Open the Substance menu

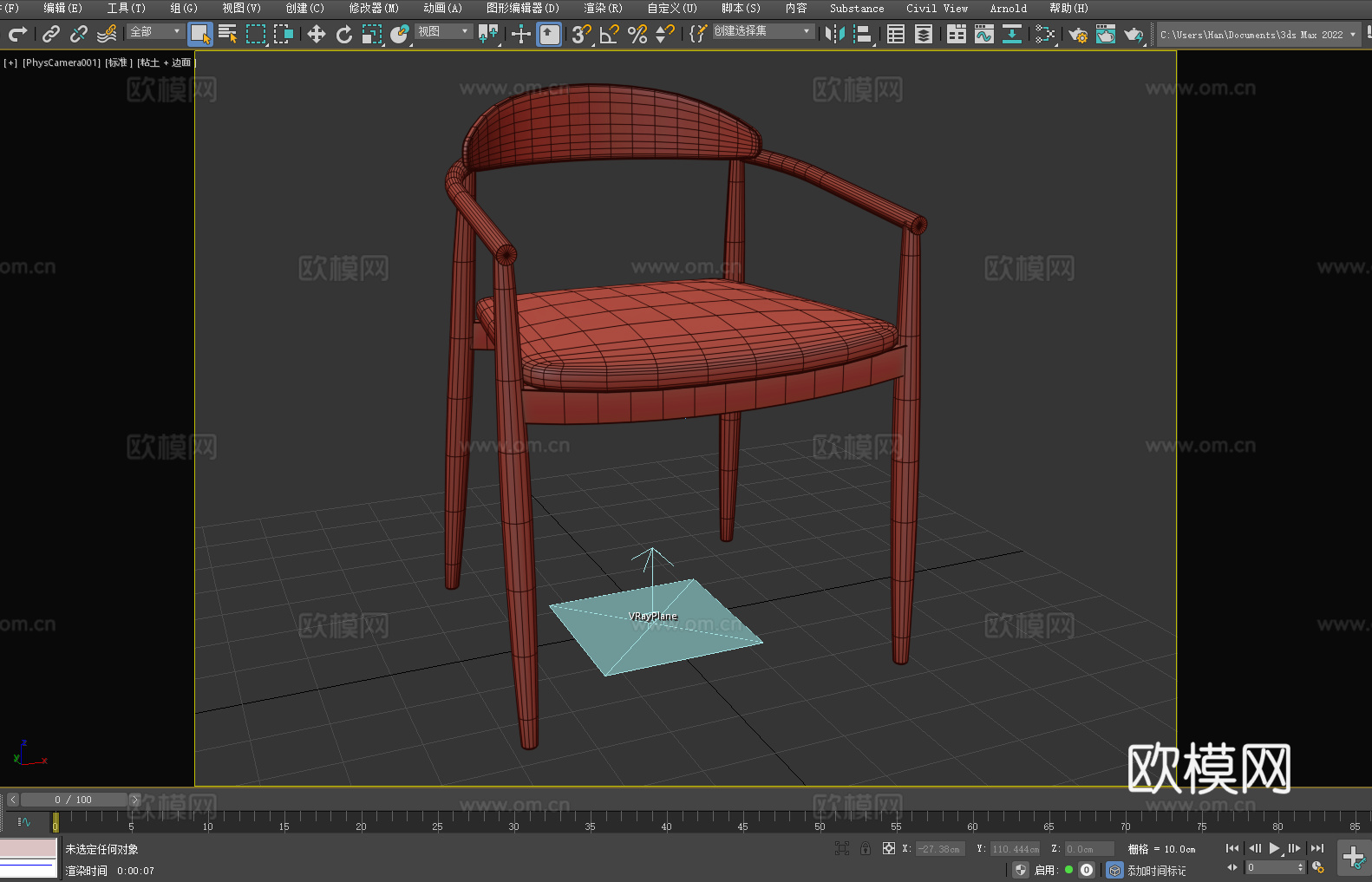pyautogui.click(x=857, y=8)
